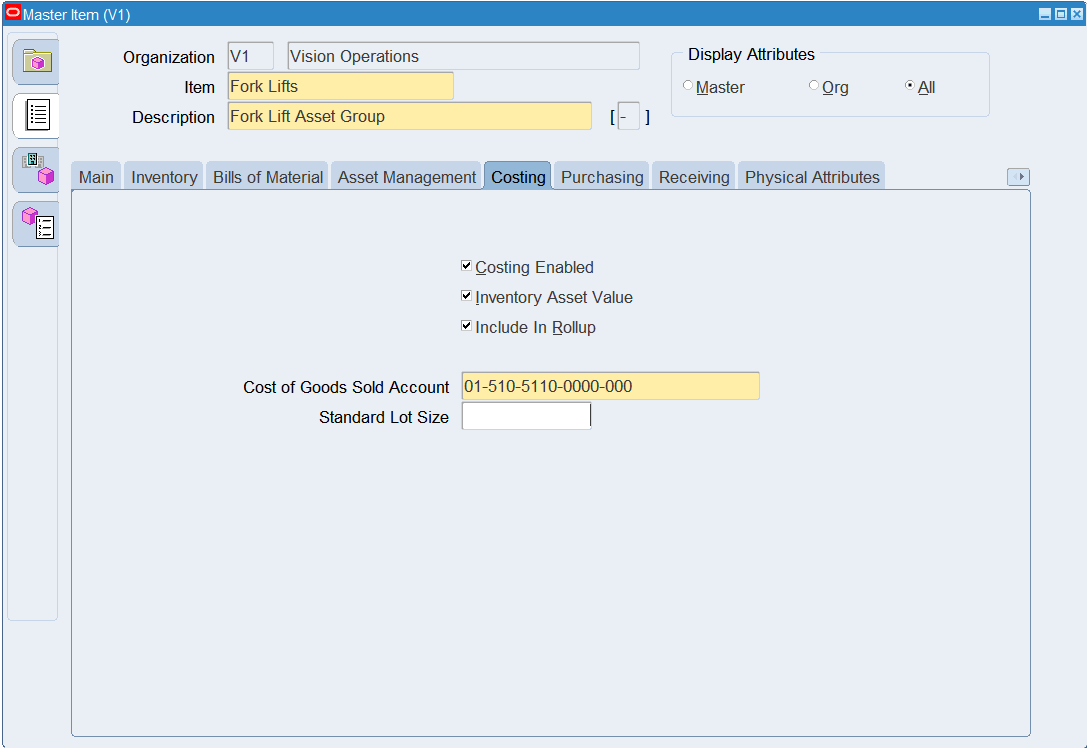Uncheck Costing Enabled checkbox
The width and height of the screenshot is (1087, 748).
[x=467, y=266]
